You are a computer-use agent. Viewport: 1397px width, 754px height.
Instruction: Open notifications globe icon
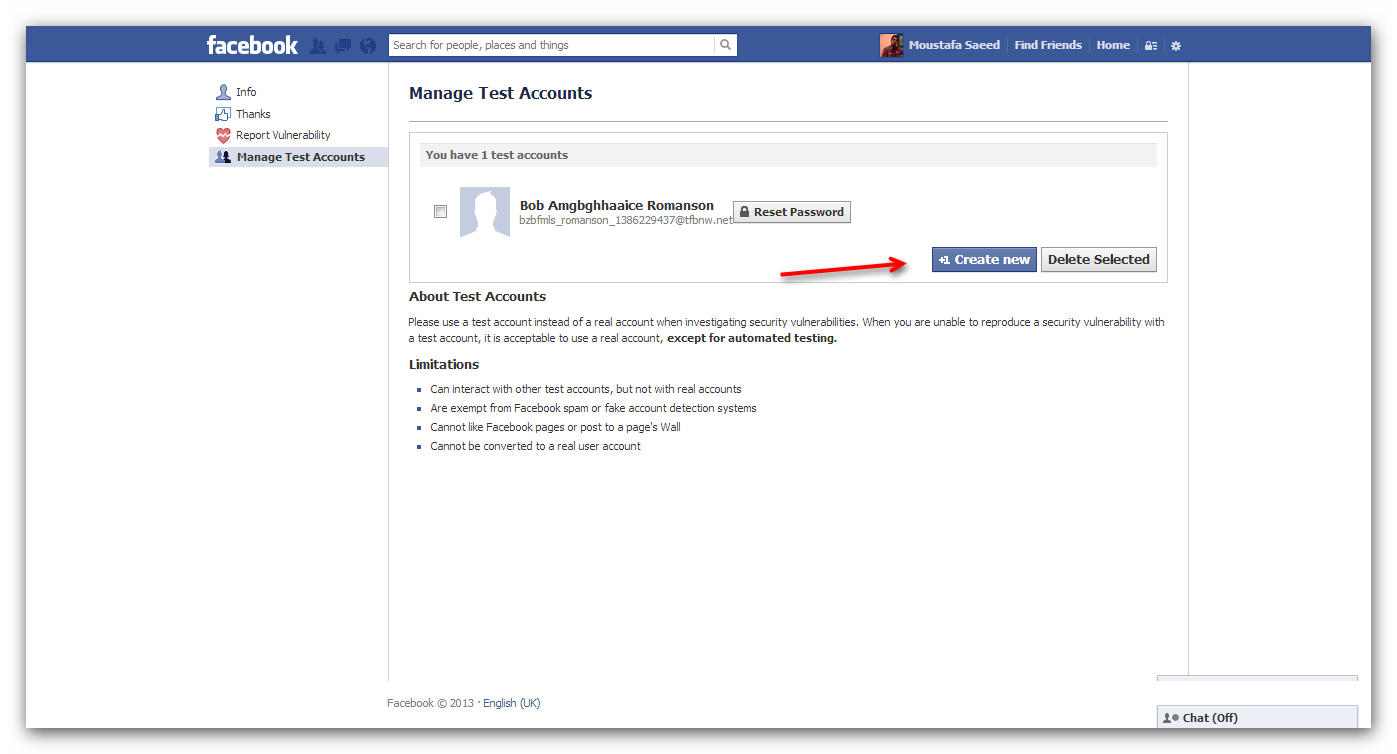click(x=368, y=46)
